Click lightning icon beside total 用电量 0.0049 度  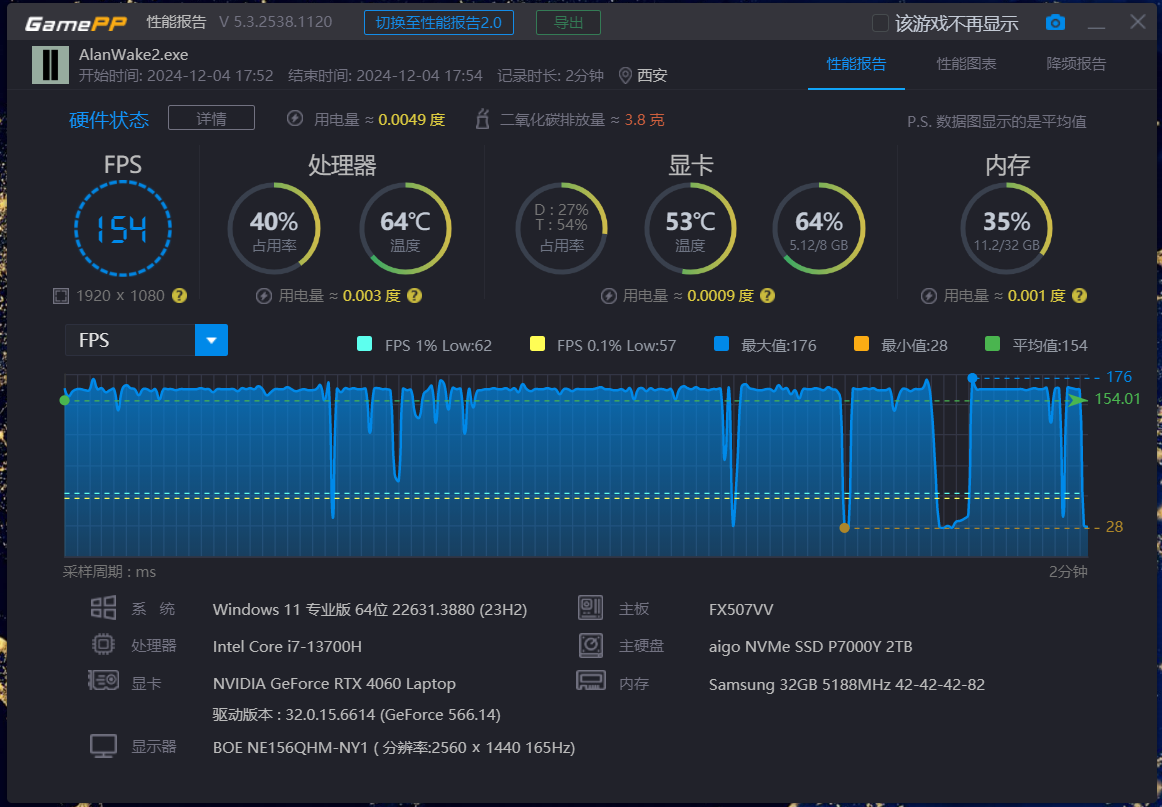point(295,119)
